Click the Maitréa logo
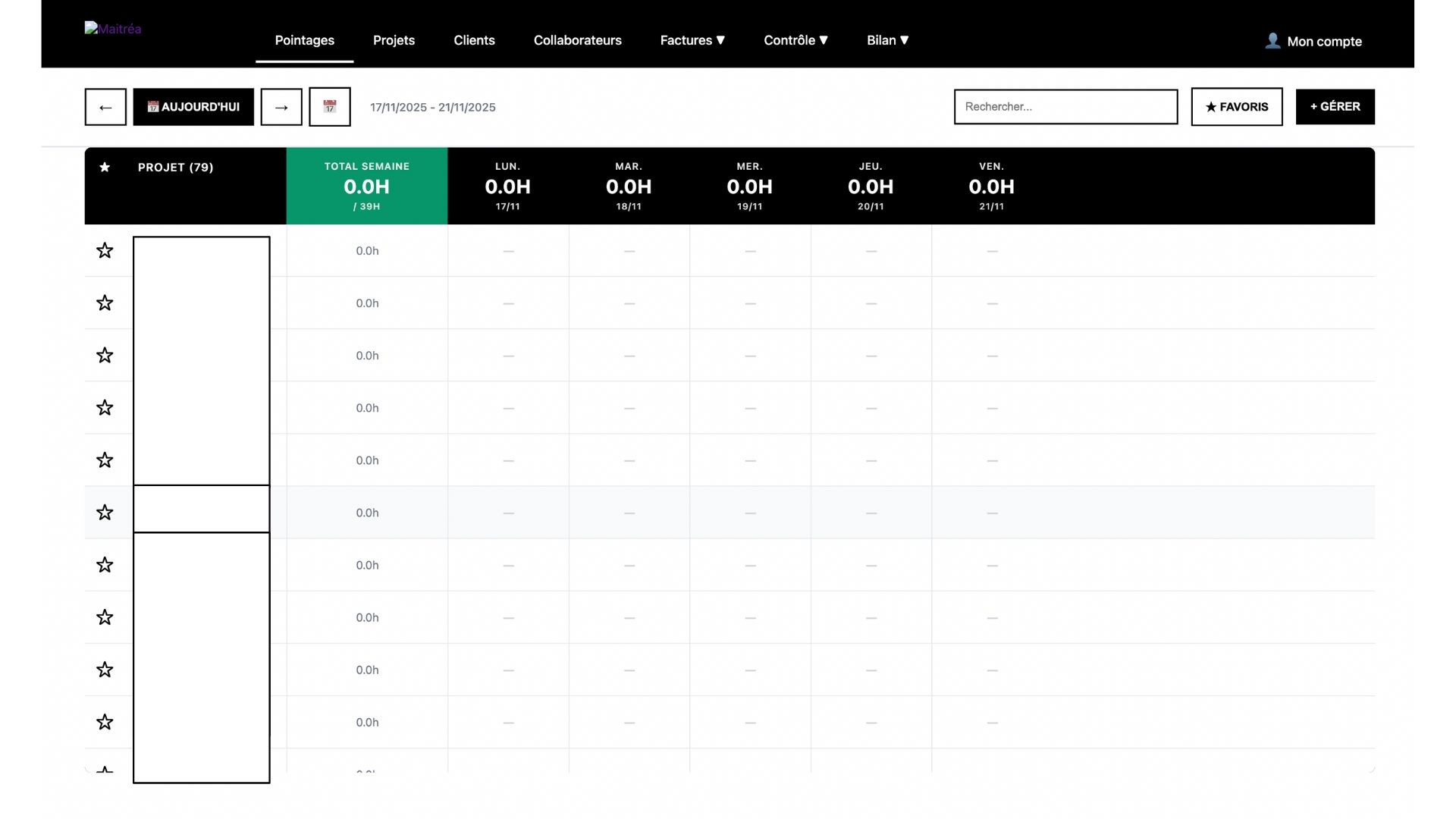The image size is (1456, 819). tap(113, 29)
